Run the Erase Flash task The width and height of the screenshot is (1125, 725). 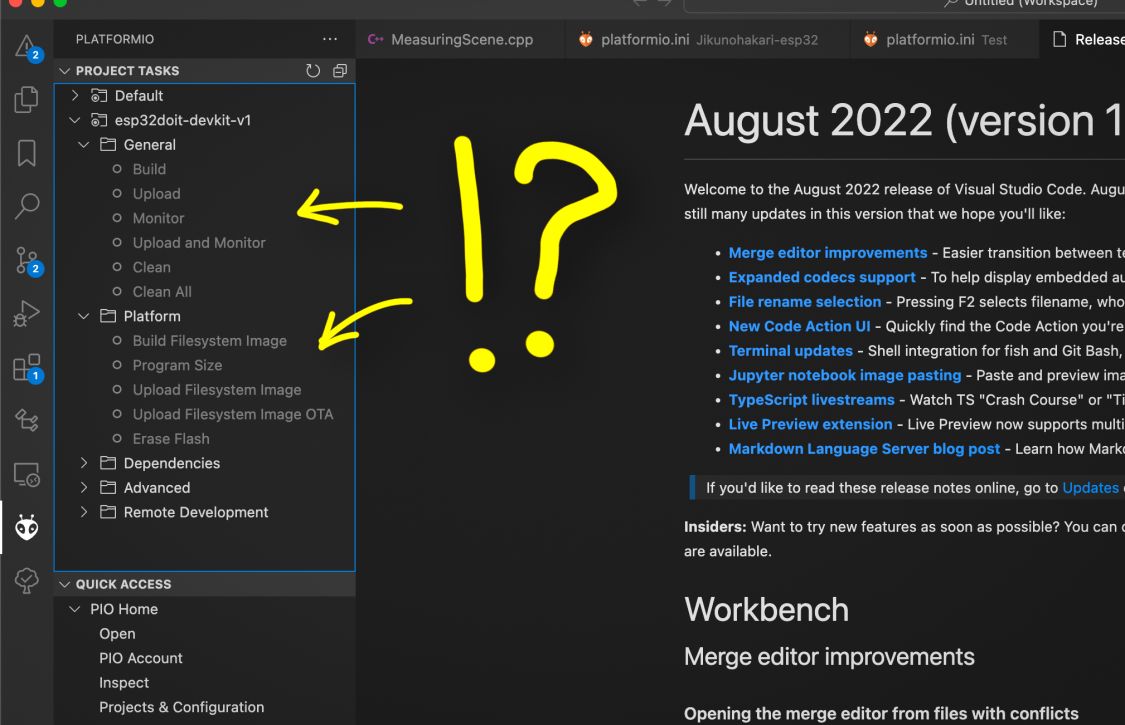pyautogui.click(x=171, y=439)
